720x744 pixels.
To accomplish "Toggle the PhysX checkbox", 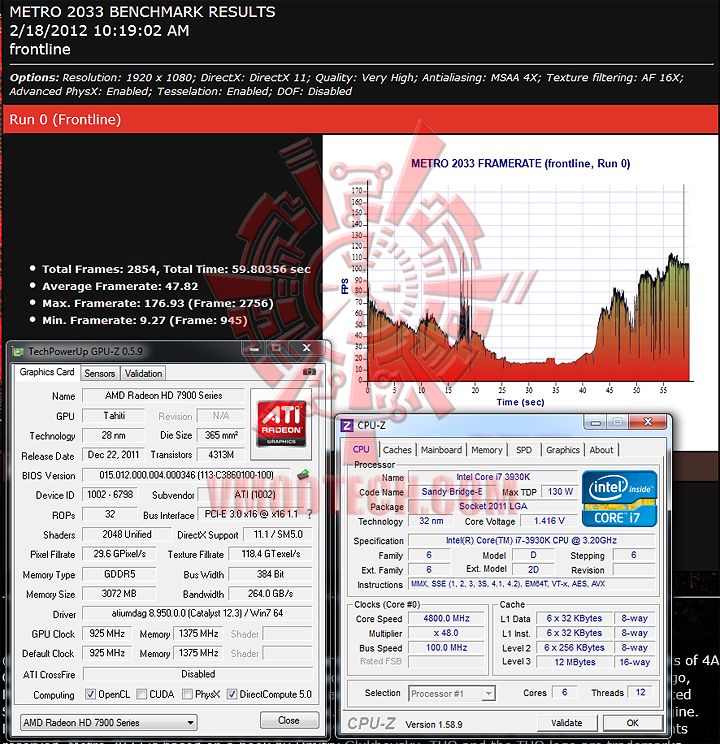I will [187, 694].
